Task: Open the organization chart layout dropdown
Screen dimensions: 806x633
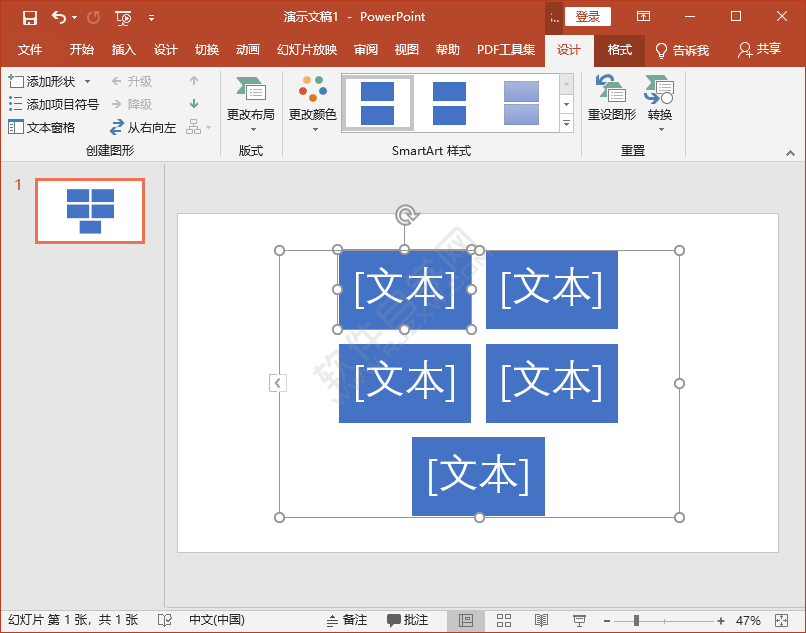Action: point(198,127)
